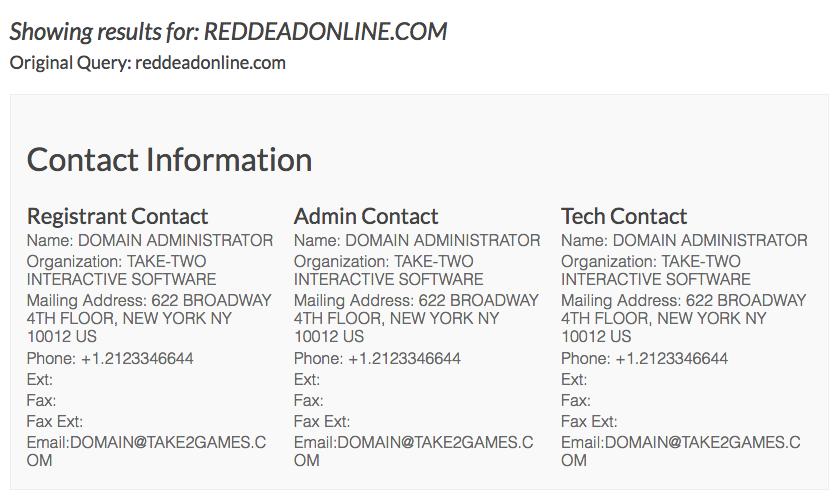Screen dimensions: 836x500
Task: Click the Admin Contact email address
Action: click(413, 451)
